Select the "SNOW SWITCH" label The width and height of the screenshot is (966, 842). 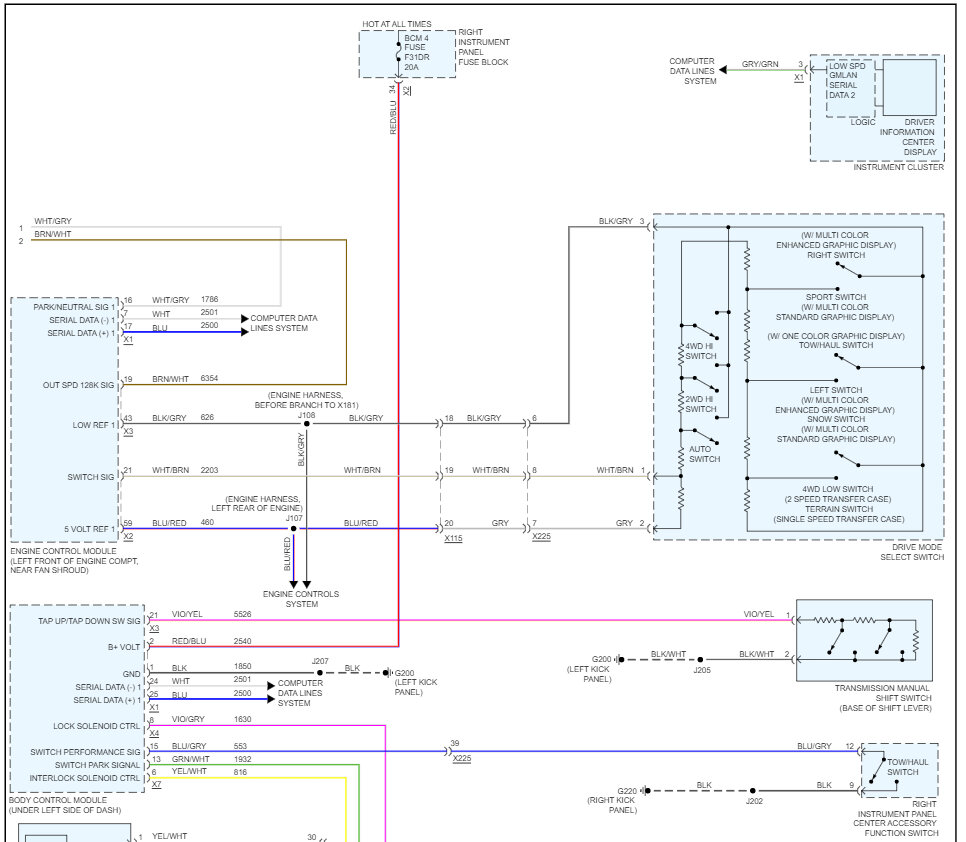point(837,419)
